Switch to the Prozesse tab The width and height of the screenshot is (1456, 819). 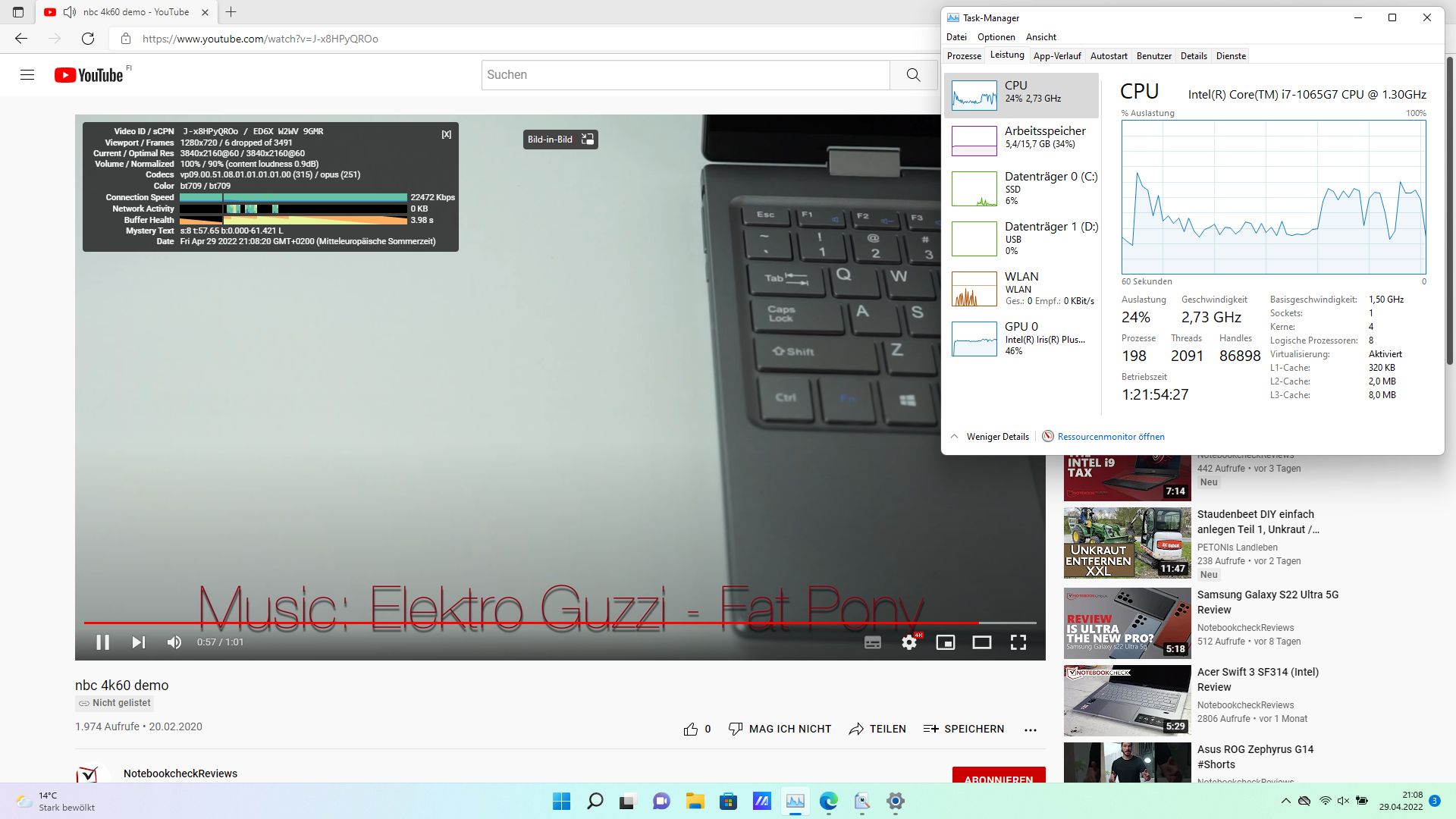964,55
